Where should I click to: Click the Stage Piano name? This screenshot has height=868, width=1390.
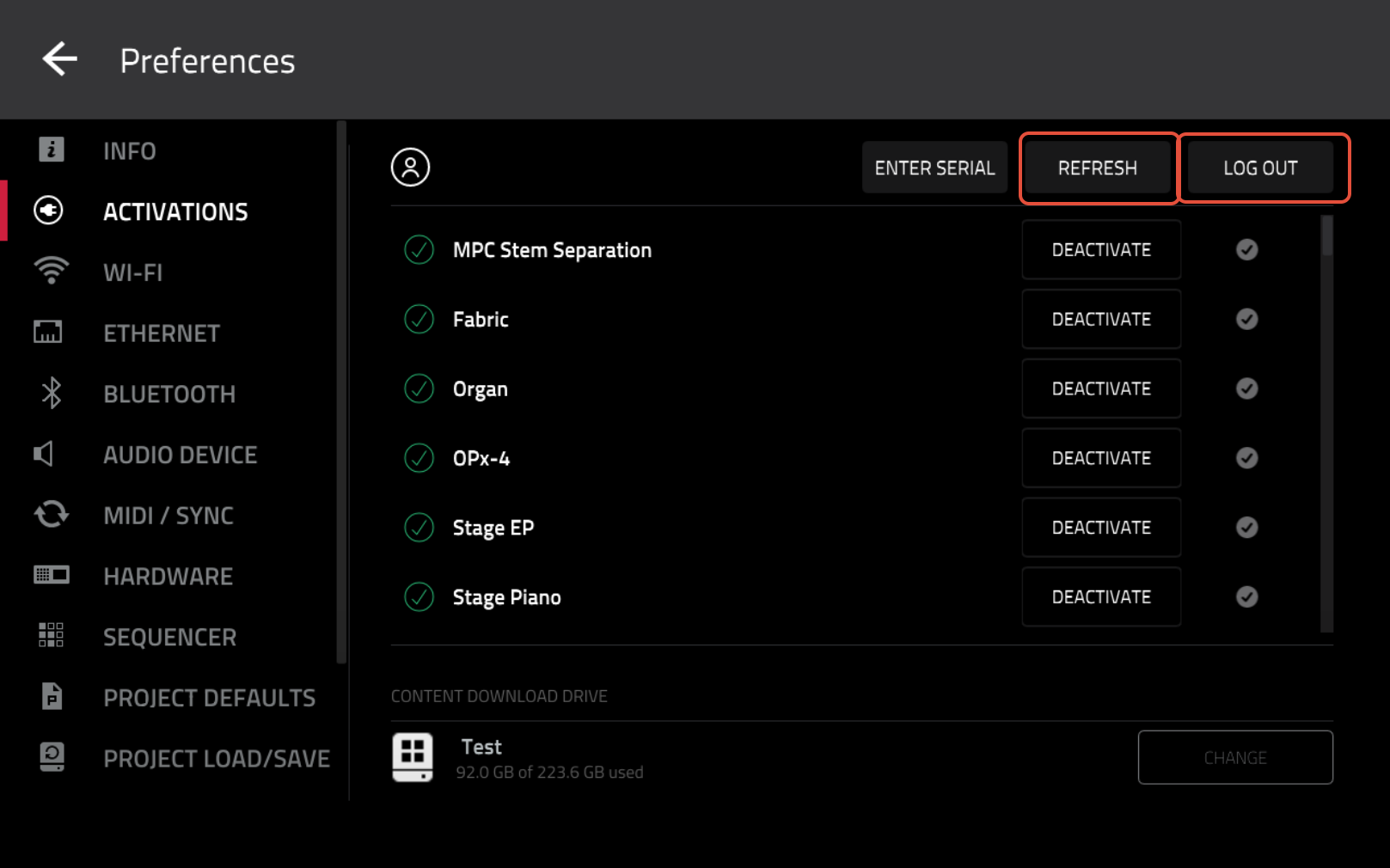pos(506,597)
